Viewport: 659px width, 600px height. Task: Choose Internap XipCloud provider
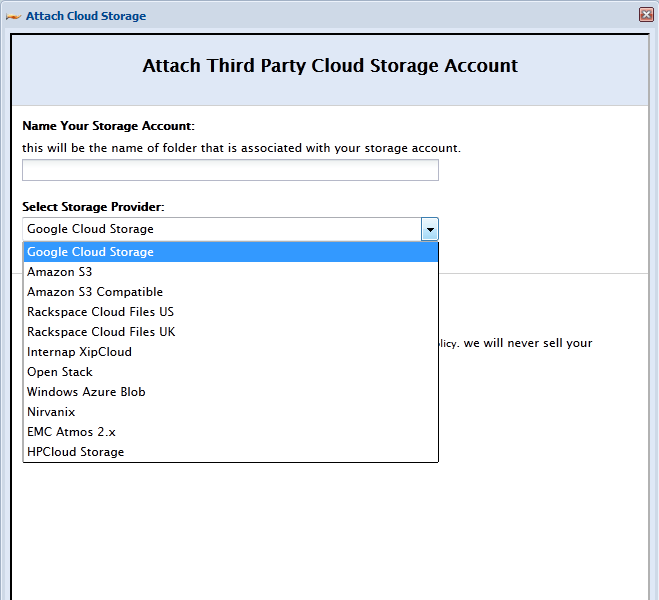point(231,352)
